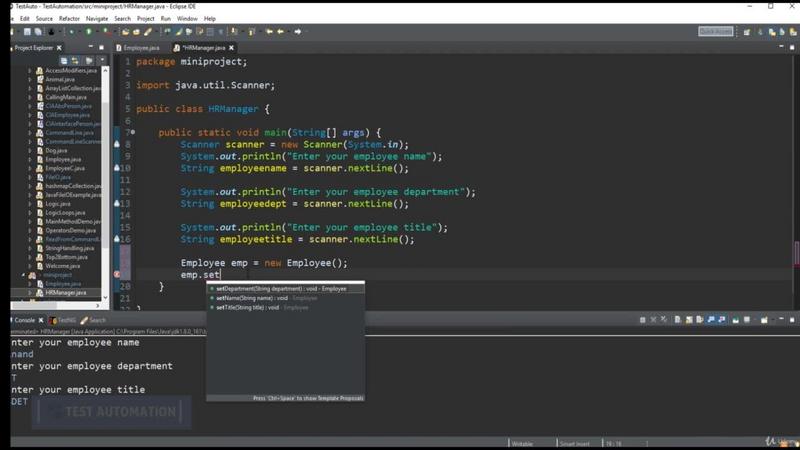Screen dimensions: 800x450
Task: Click scroll-down arrow of Project Explorer
Action: click(x=105, y=297)
